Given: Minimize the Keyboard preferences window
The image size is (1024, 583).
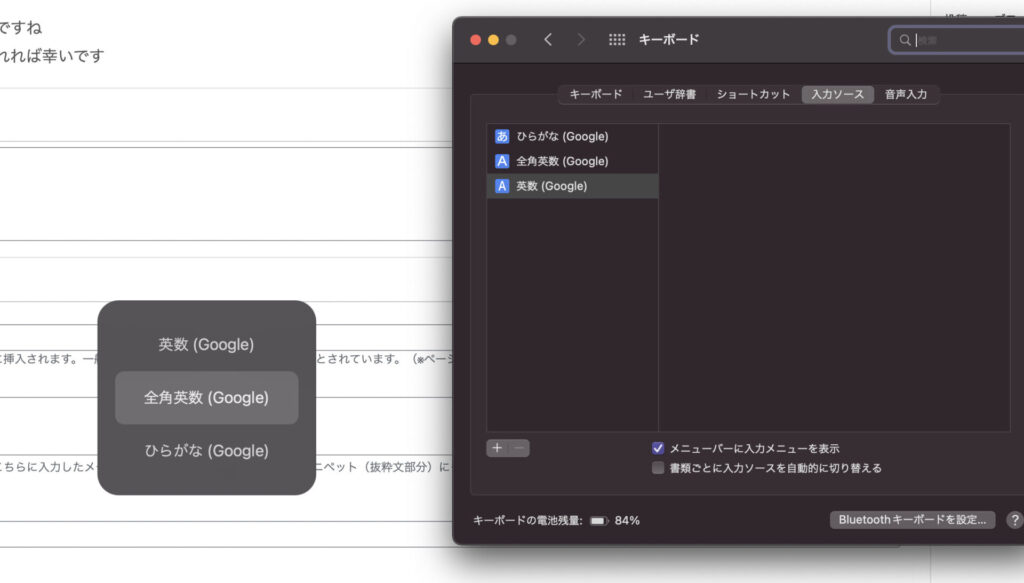Looking at the screenshot, I should point(493,40).
